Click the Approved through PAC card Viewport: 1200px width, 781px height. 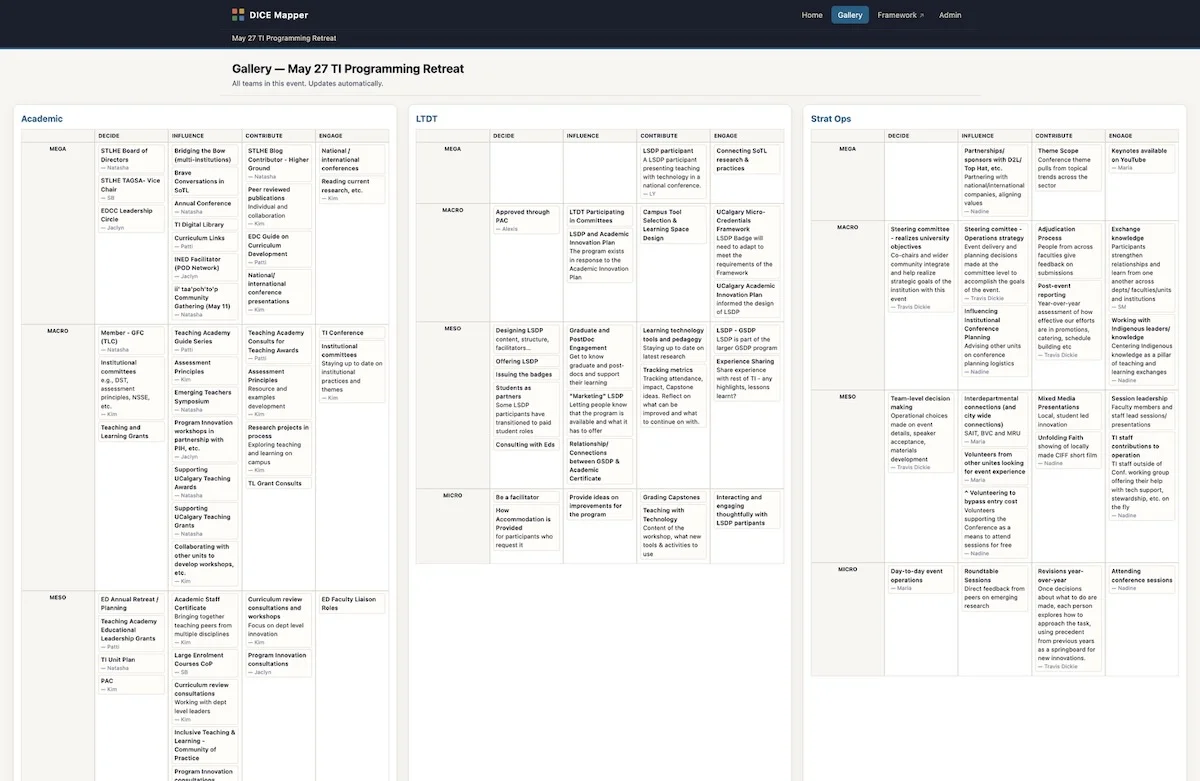(x=525, y=220)
